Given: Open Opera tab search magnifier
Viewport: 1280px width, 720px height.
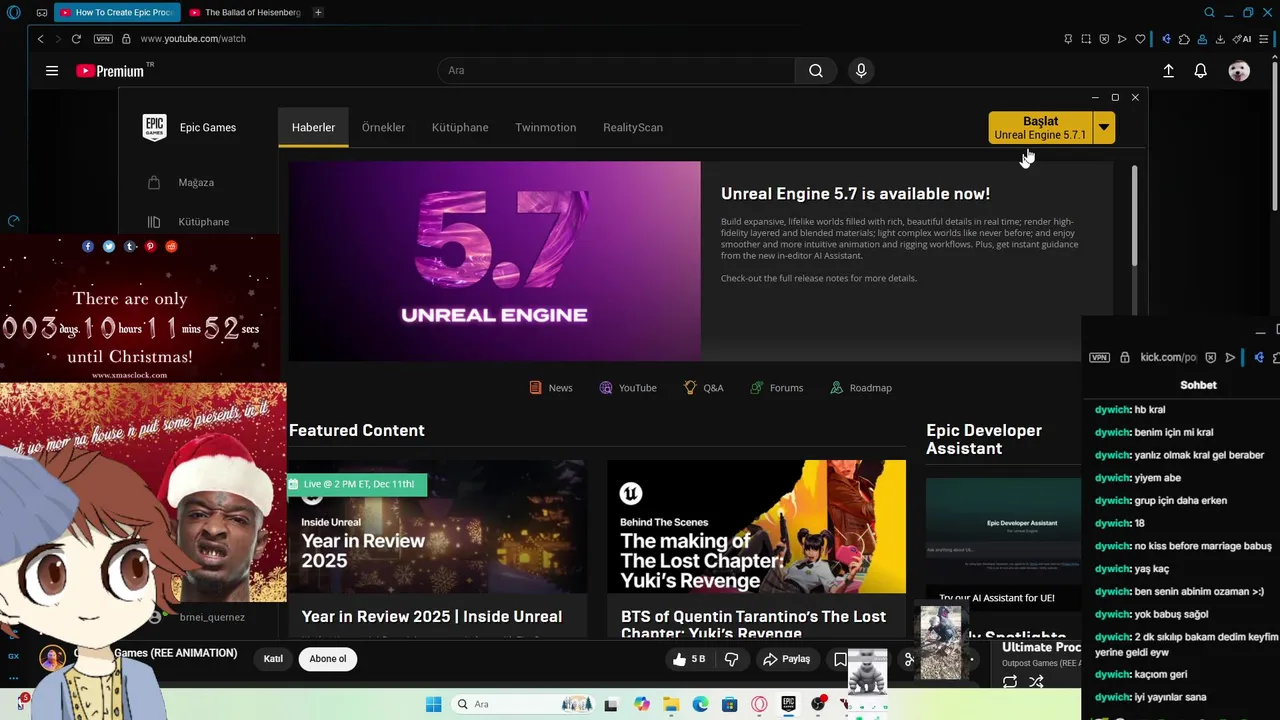Looking at the screenshot, I should tap(1209, 13).
